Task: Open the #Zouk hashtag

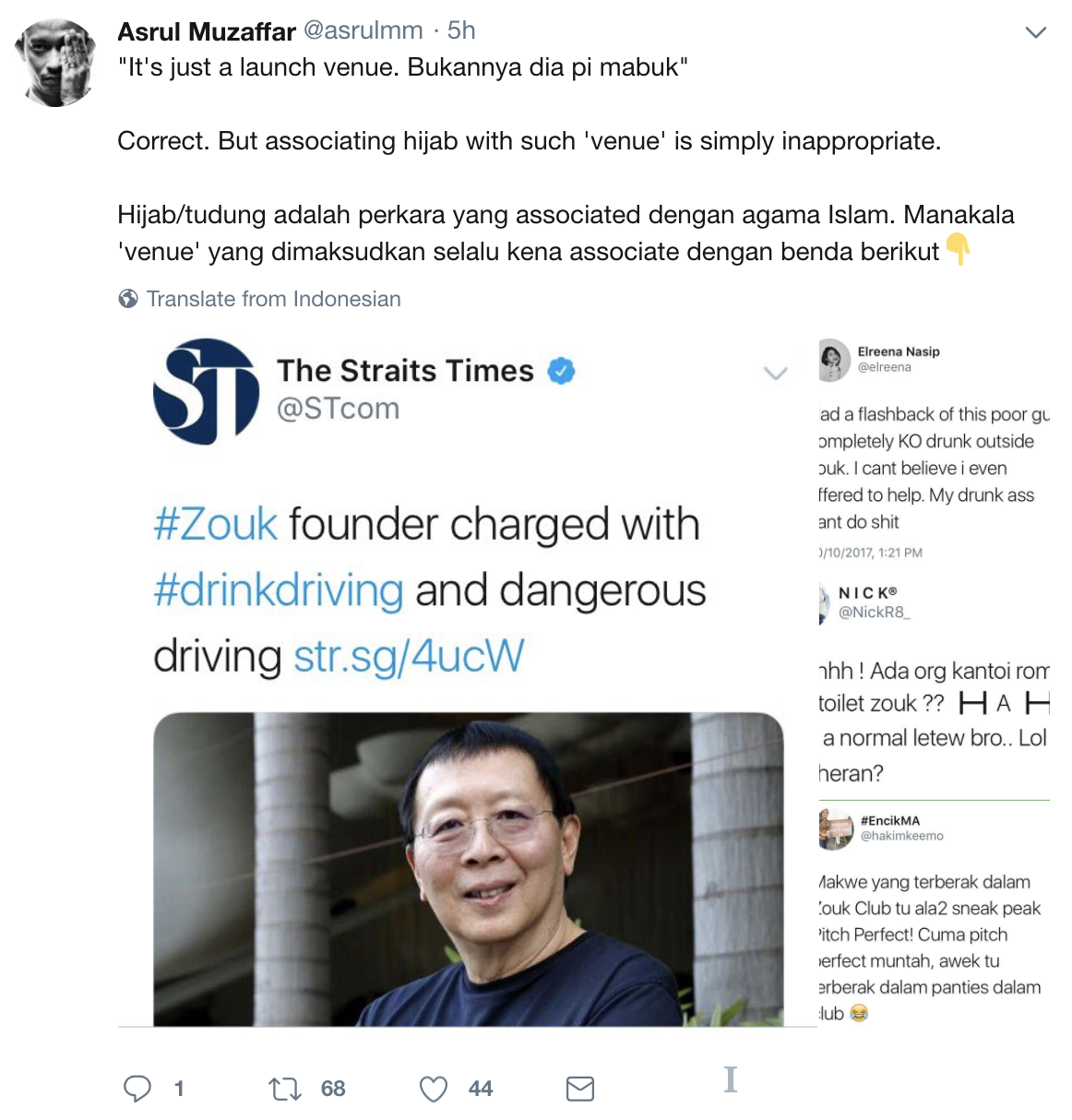Action: [216, 524]
